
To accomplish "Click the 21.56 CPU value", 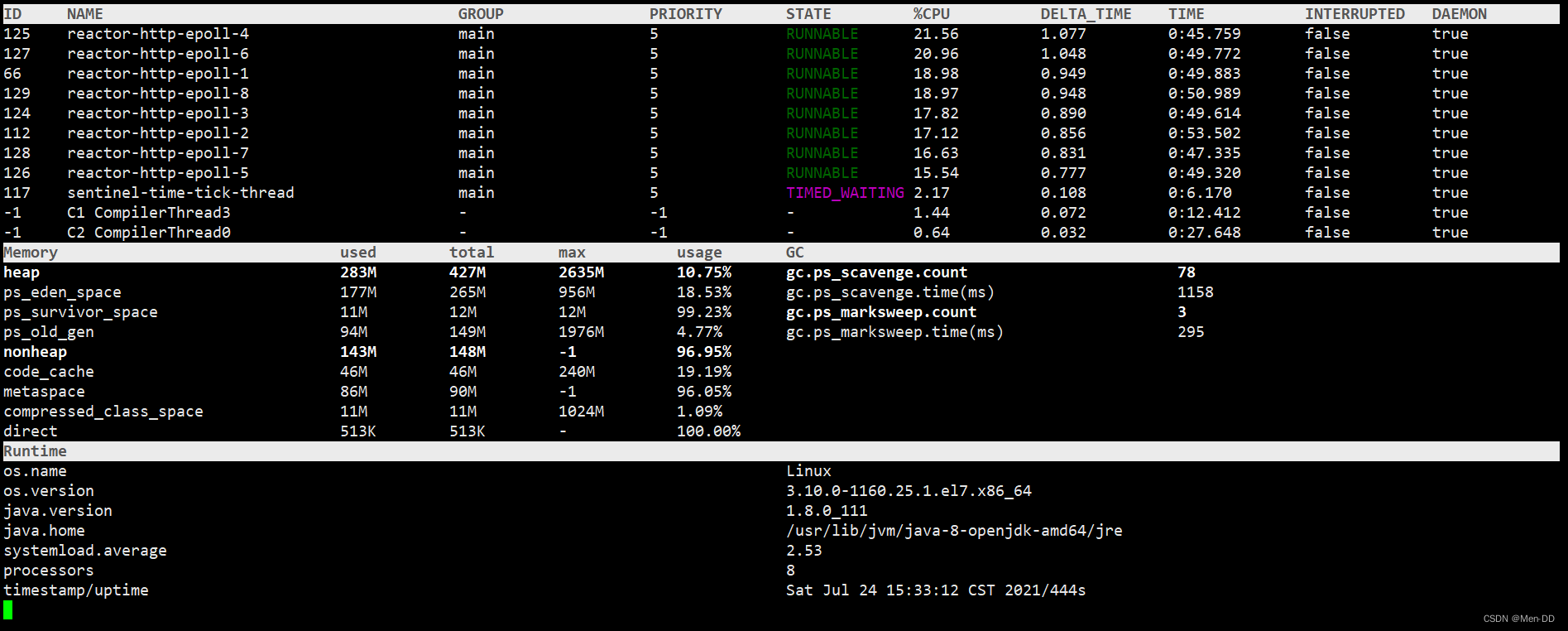I will pyautogui.click(x=936, y=34).
